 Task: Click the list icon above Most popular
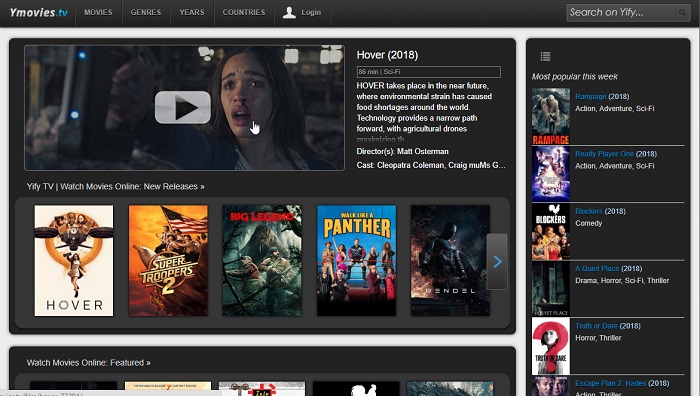(x=545, y=56)
